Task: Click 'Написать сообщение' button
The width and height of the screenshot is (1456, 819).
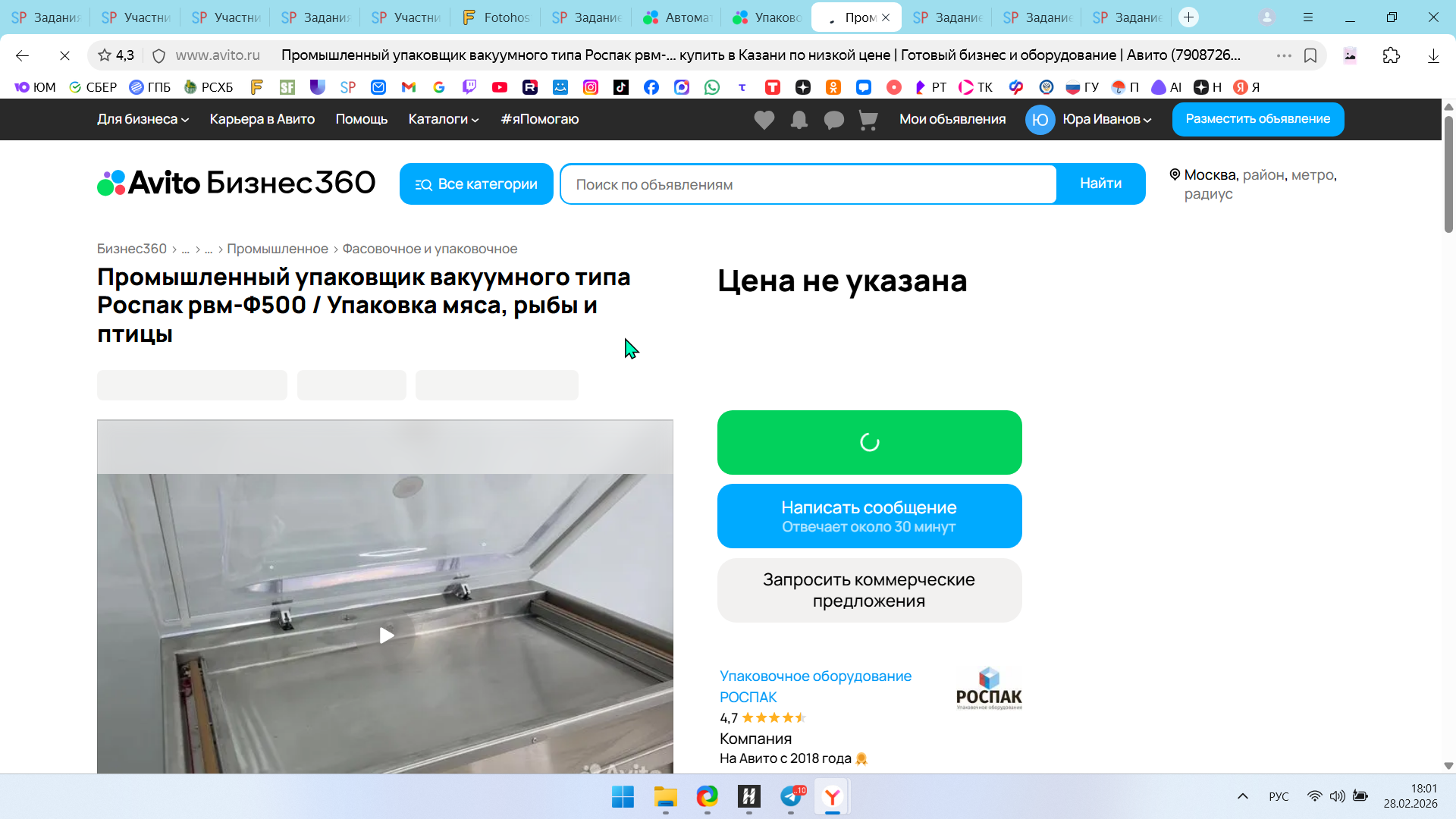Action: [869, 516]
